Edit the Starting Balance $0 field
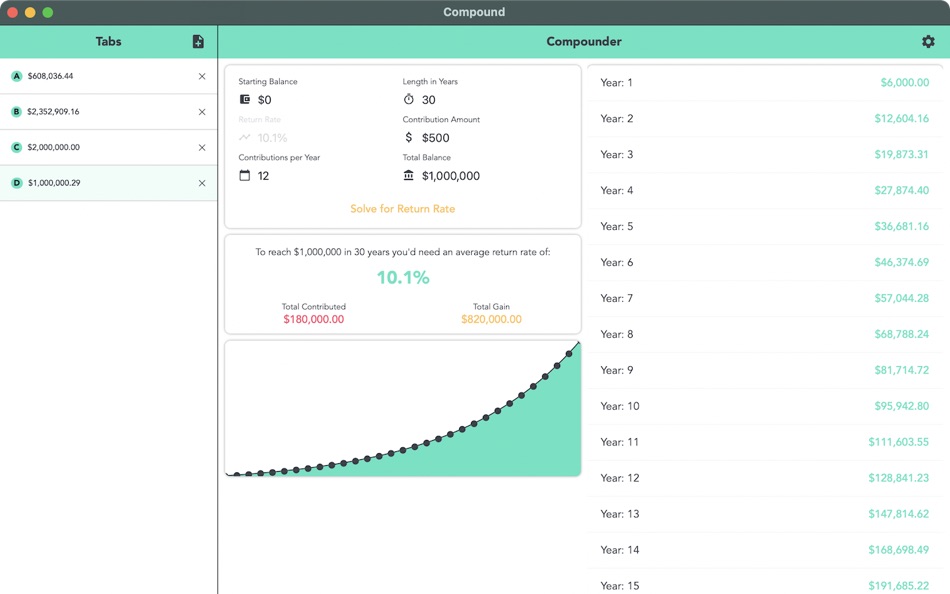The height and width of the screenshot is (594, 950). click(x=265, y=99)
